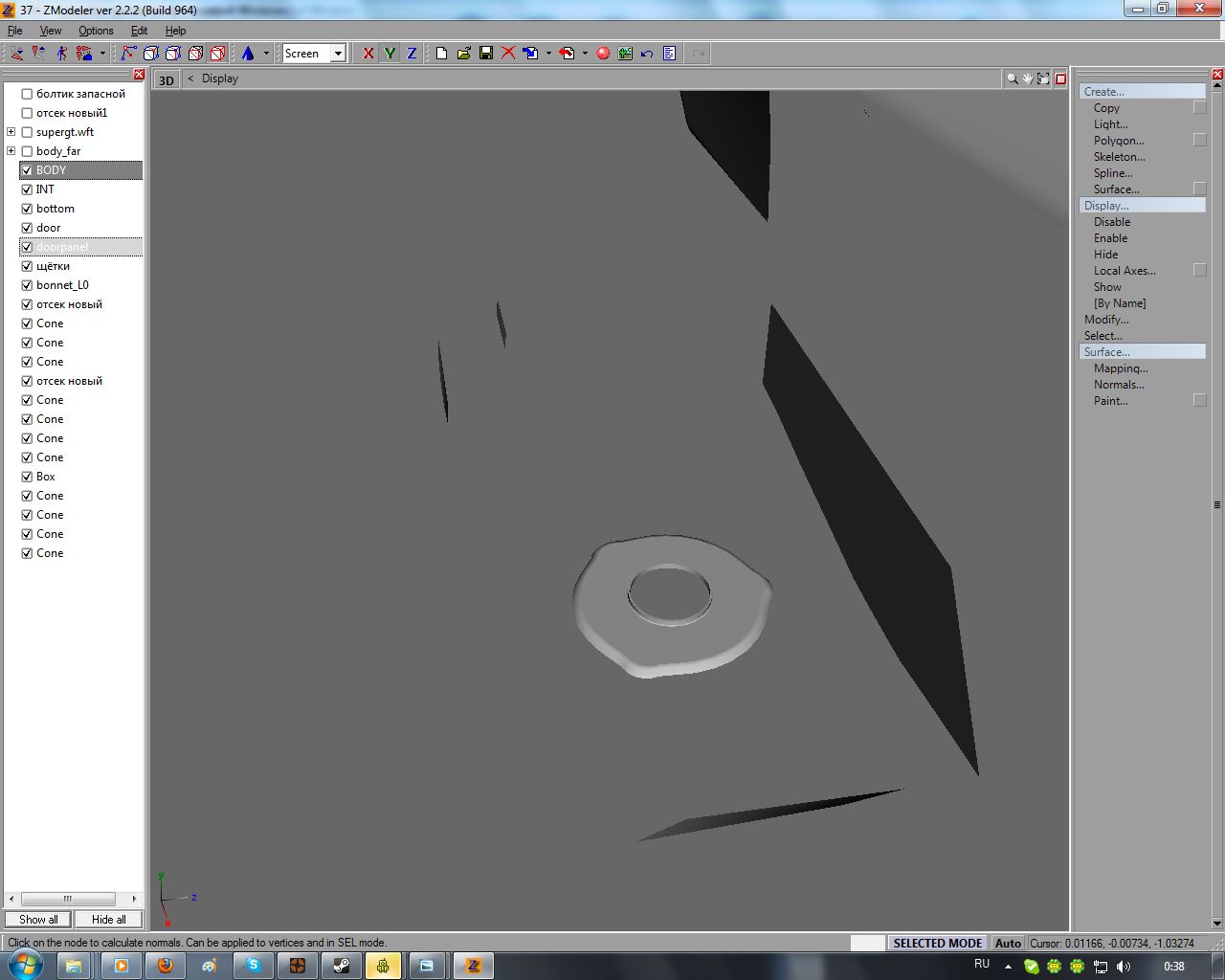Toggle the X axis constraint
The width and height of the screenshot is (1225, 980).
click(368, 54)
